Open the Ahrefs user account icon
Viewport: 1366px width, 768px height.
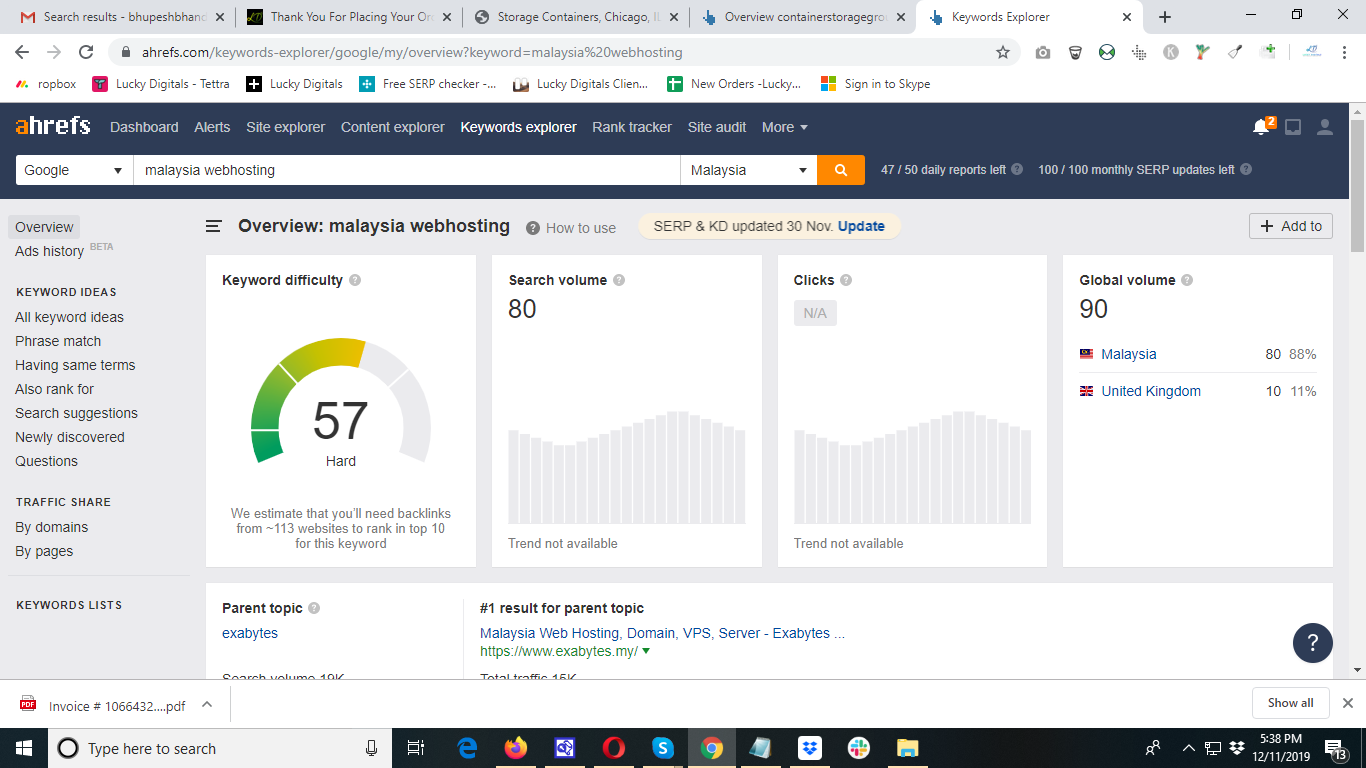pyautogui.click(x=1325, y=127)
